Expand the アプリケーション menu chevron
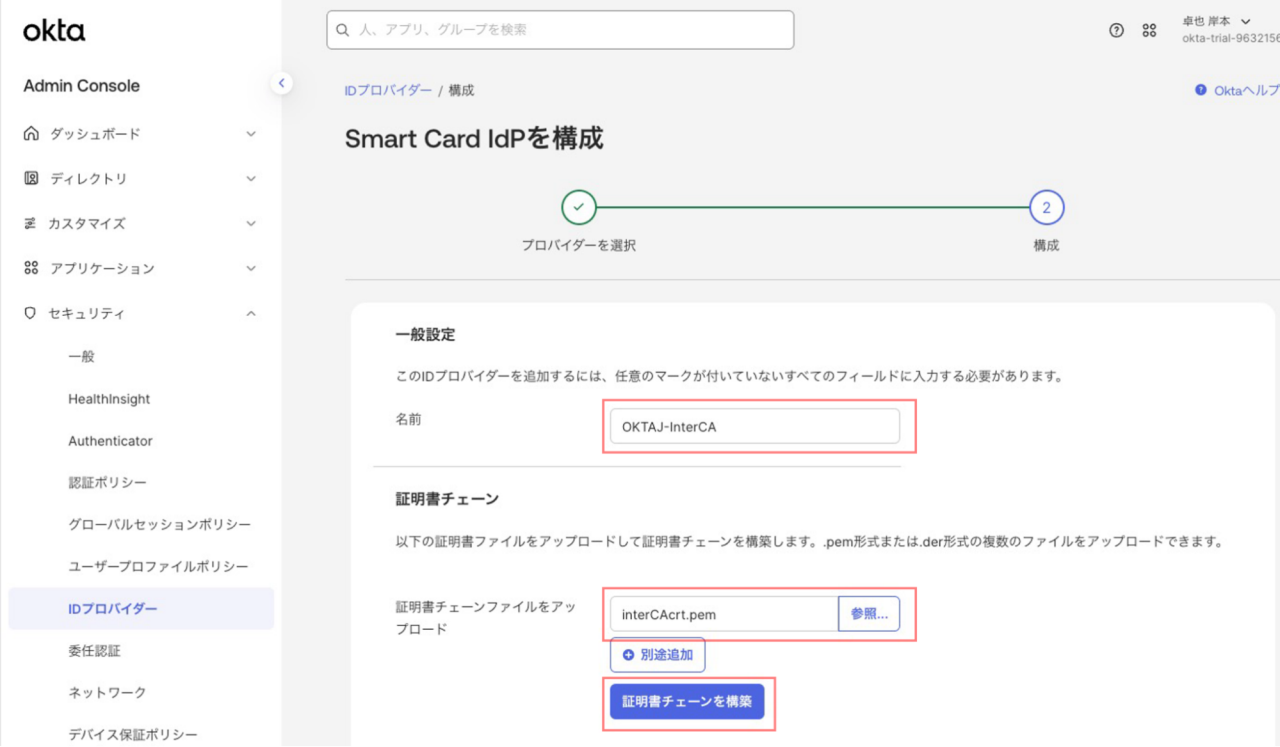Screen dimensions: 1280x747 (x=251, y=269)
